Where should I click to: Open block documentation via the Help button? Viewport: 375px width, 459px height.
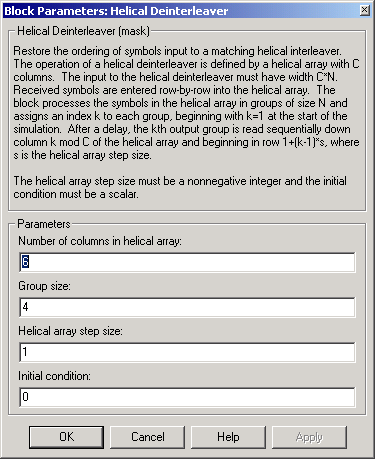228,437
